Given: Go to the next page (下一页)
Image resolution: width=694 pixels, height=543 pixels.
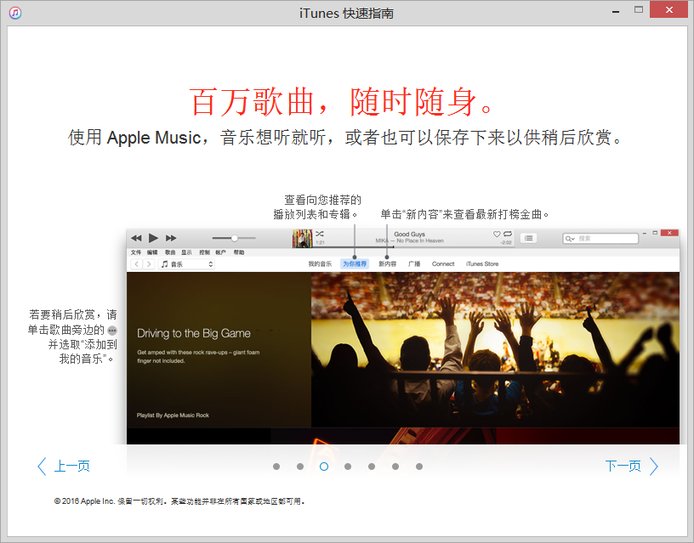Looking at the screenshot, I should click(x=631, y=466).
